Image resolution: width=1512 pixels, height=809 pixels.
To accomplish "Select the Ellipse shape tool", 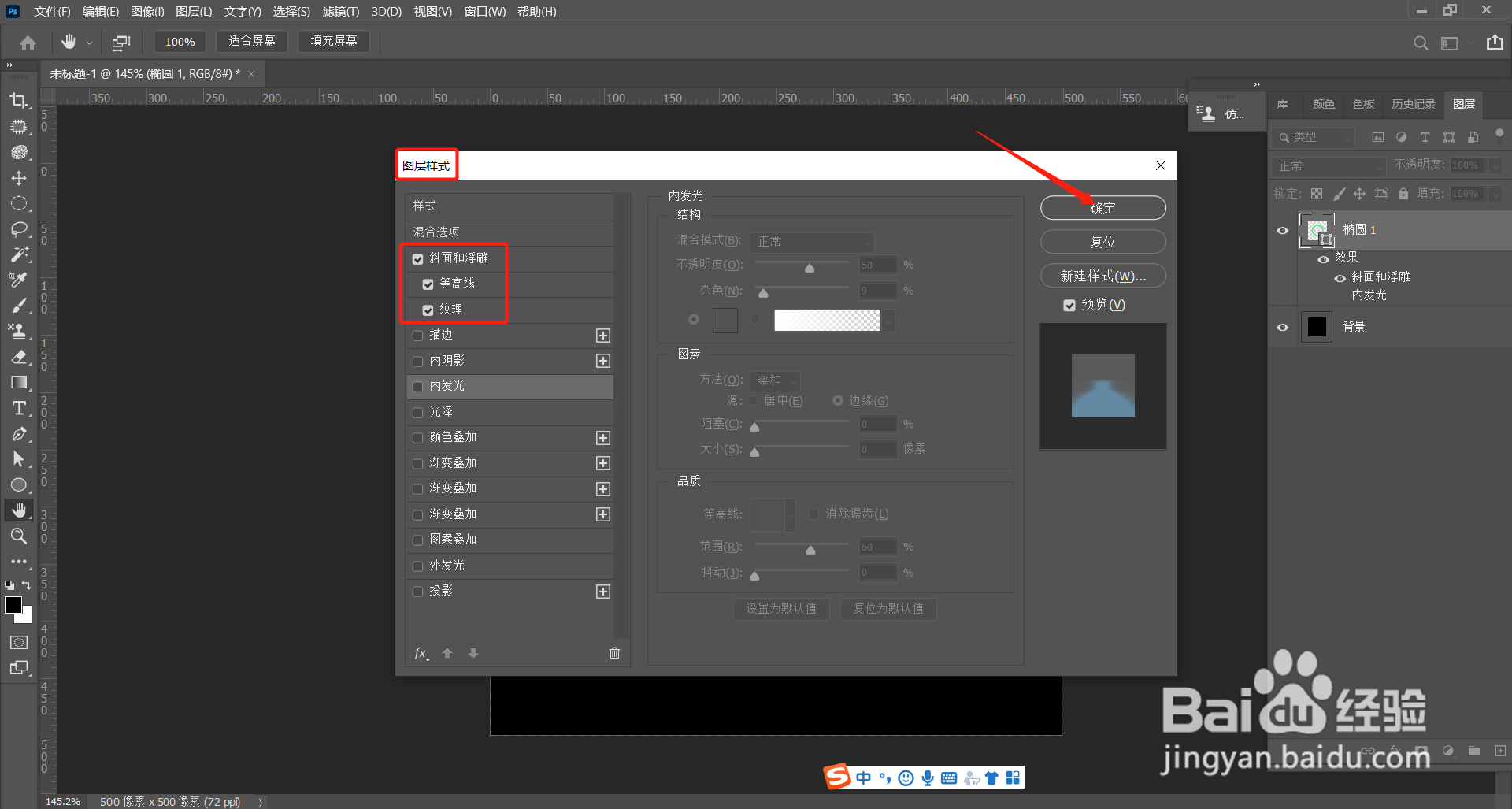I will click(19, 484).
